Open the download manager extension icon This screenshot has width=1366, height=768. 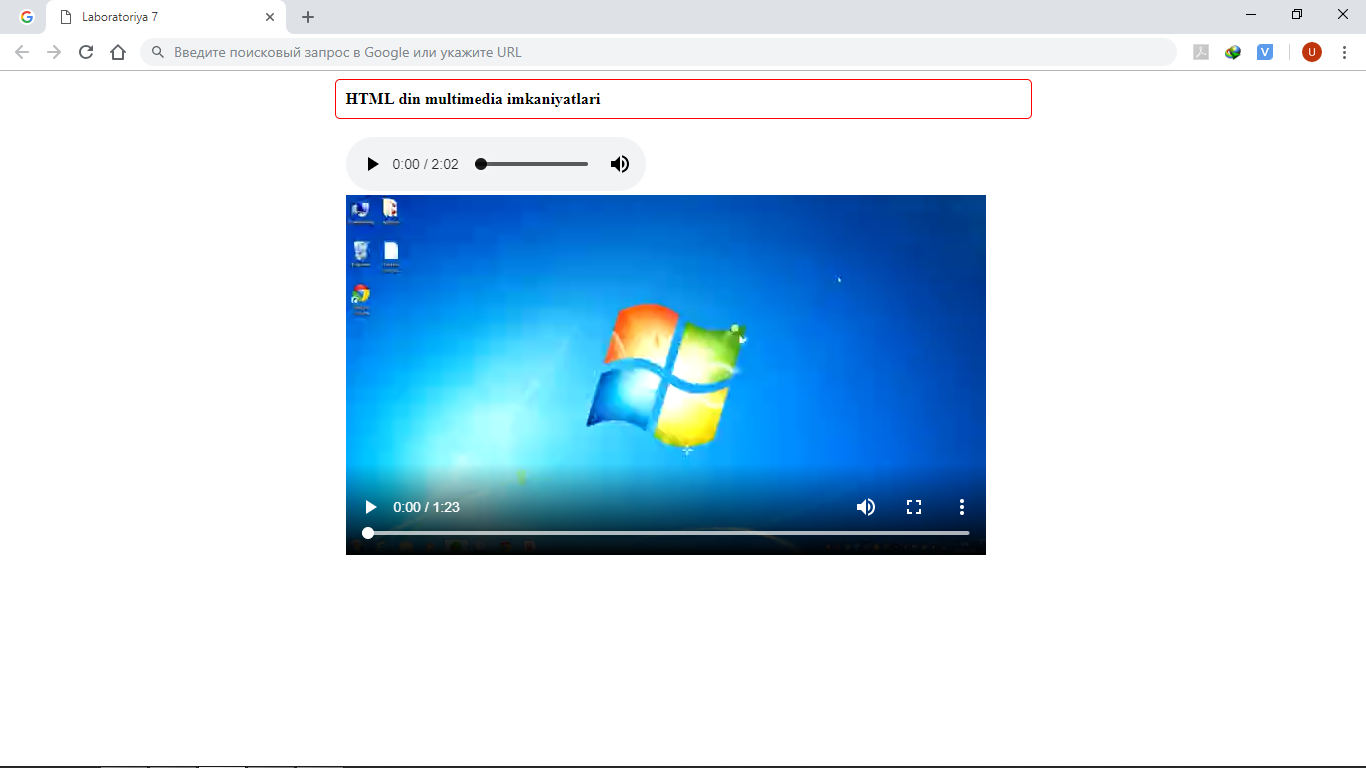click(1233, 52)
